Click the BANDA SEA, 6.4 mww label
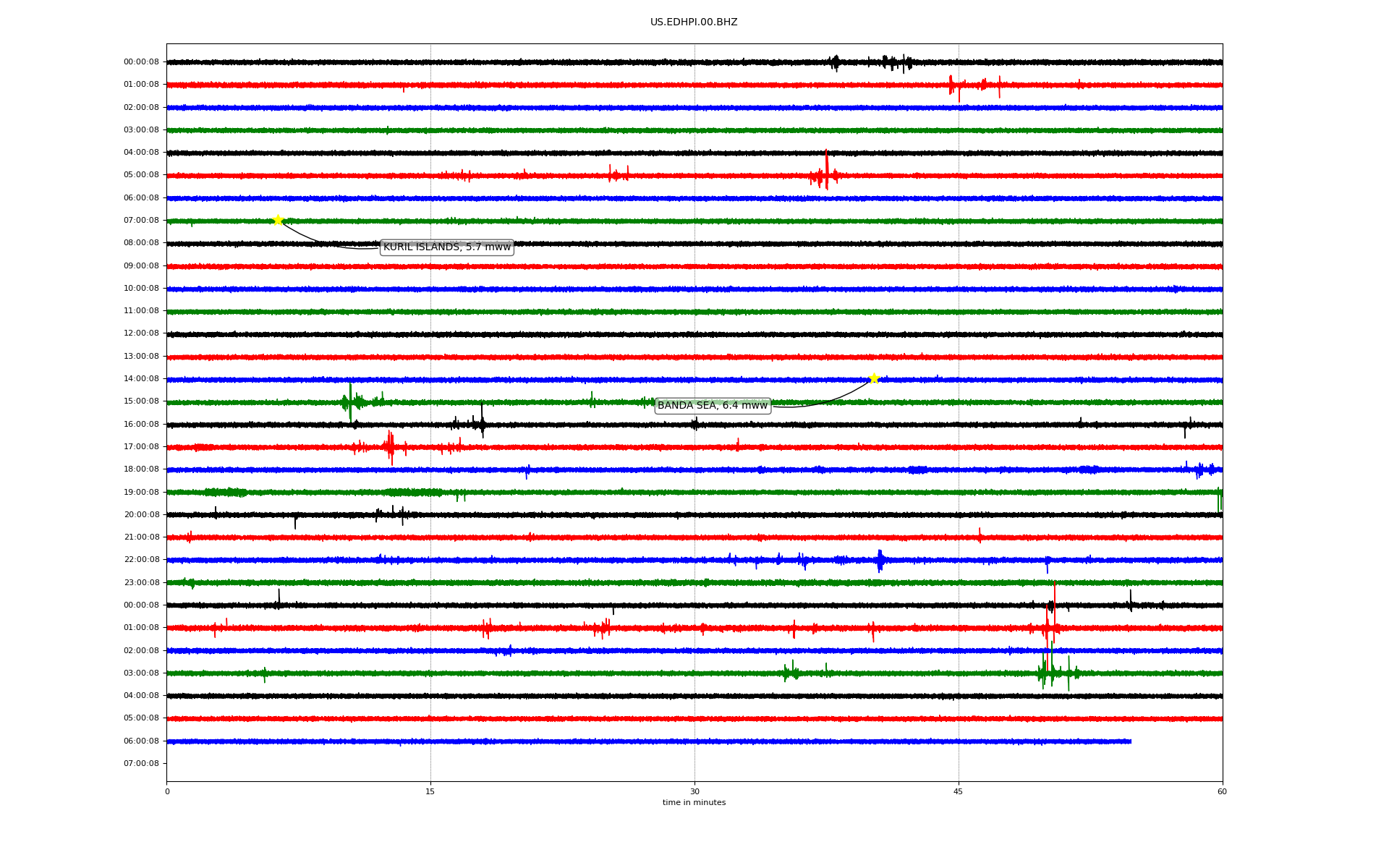The image size is (1389, 868). point(712,406)
